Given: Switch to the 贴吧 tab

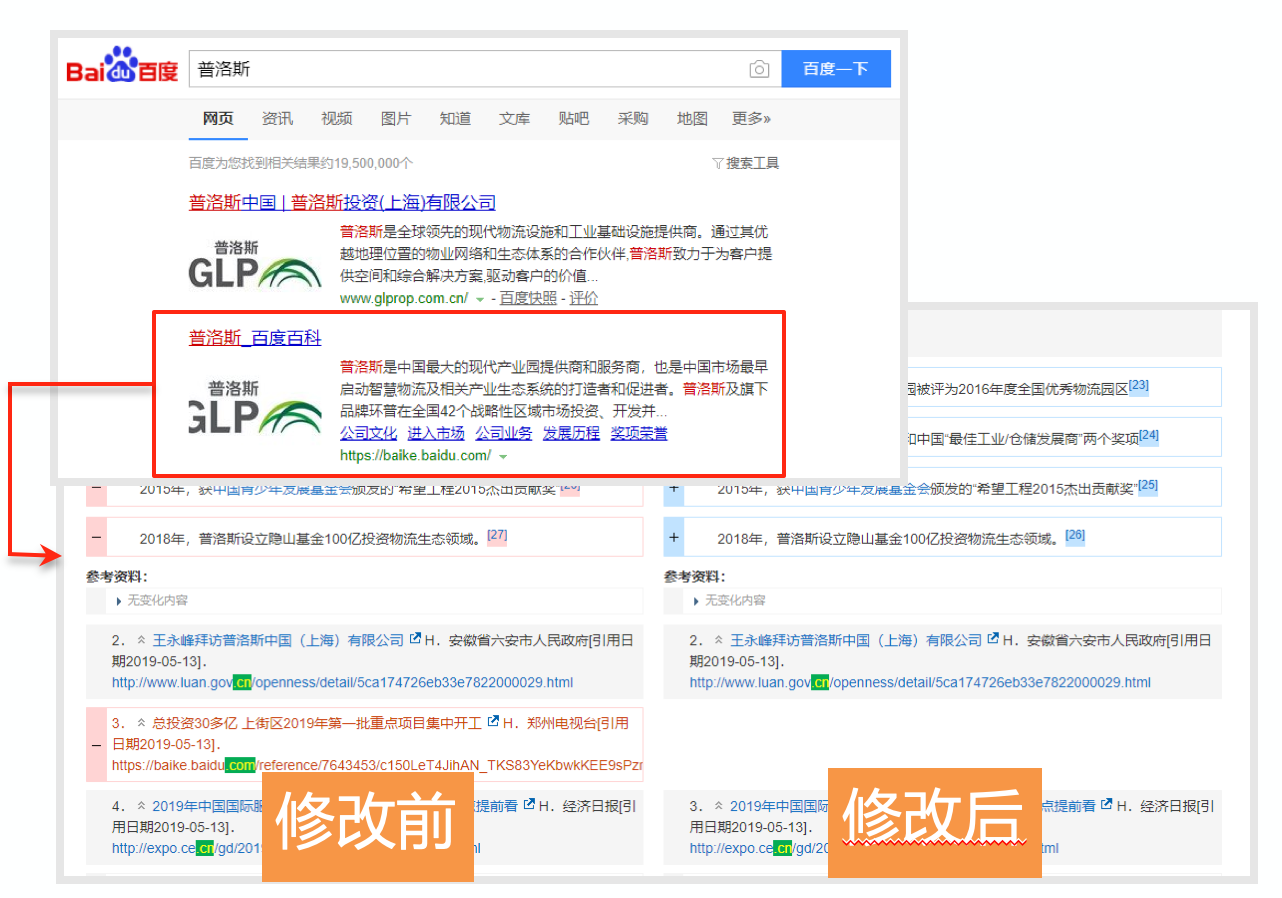Looking at the screenshot, I should click(573, 118).
